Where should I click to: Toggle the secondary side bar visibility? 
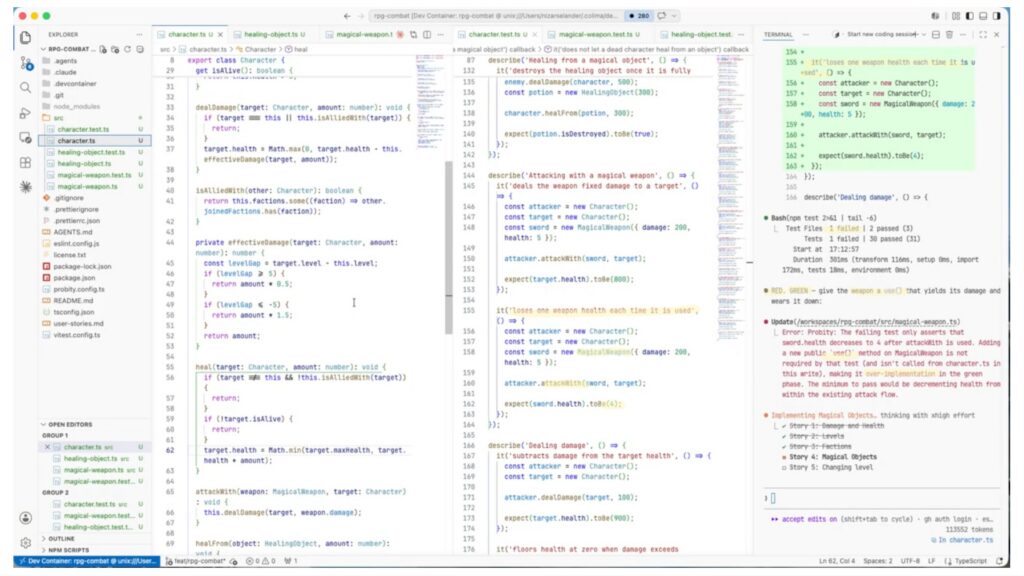click(997, 16)
